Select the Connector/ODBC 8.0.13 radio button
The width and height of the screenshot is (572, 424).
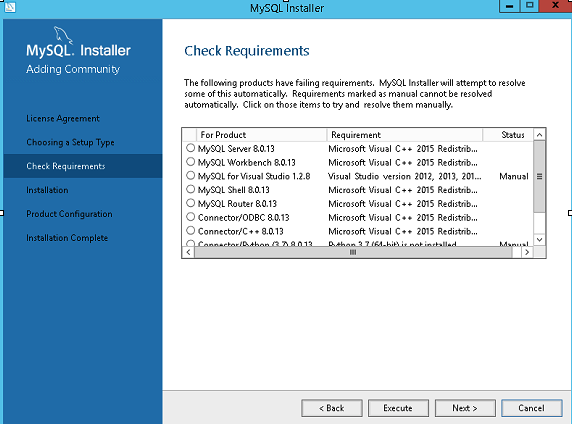click(190, 217)
